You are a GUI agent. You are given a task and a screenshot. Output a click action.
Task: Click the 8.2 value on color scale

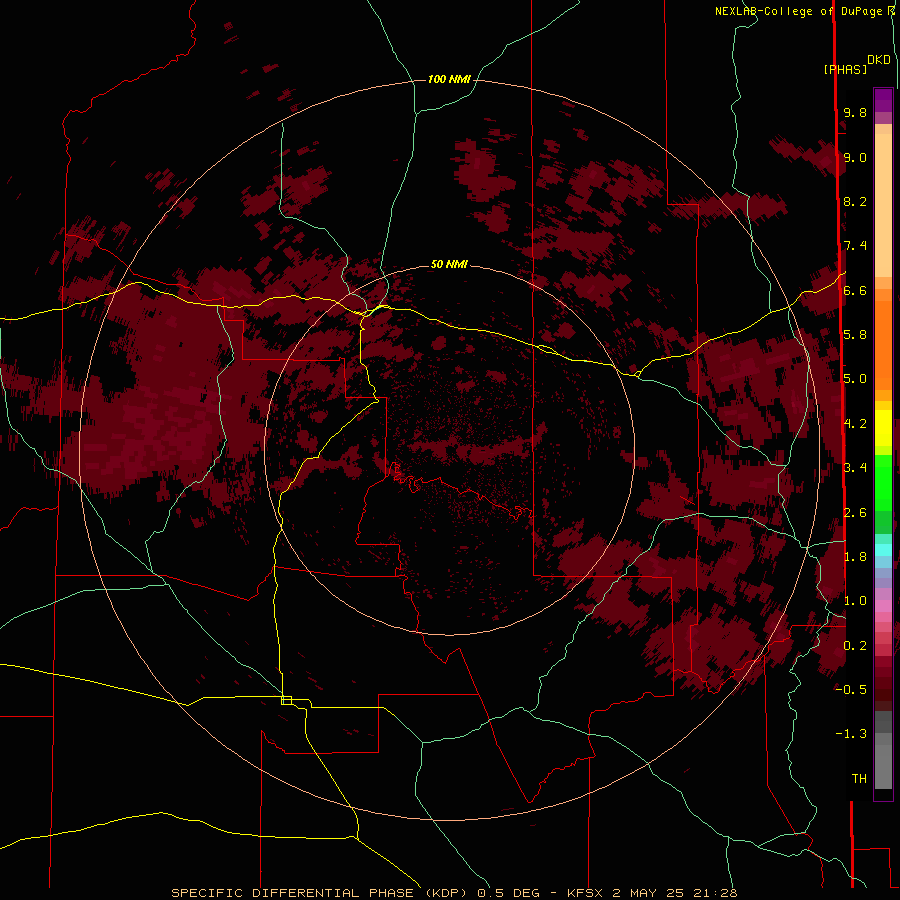[855, 201]
